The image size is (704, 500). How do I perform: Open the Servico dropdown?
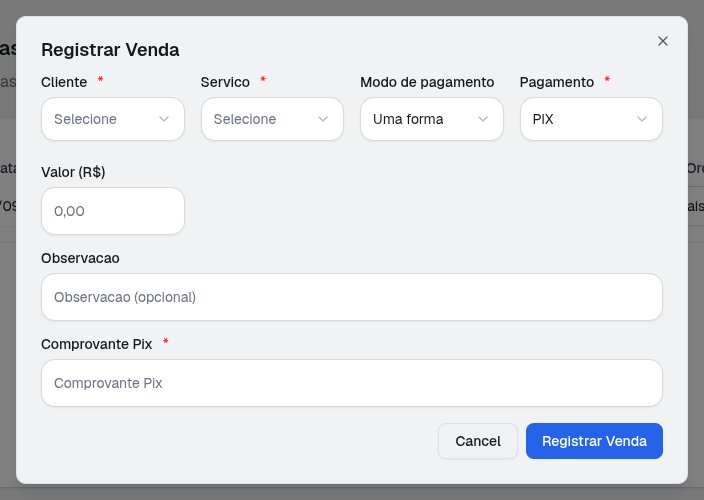pos(272,119)
